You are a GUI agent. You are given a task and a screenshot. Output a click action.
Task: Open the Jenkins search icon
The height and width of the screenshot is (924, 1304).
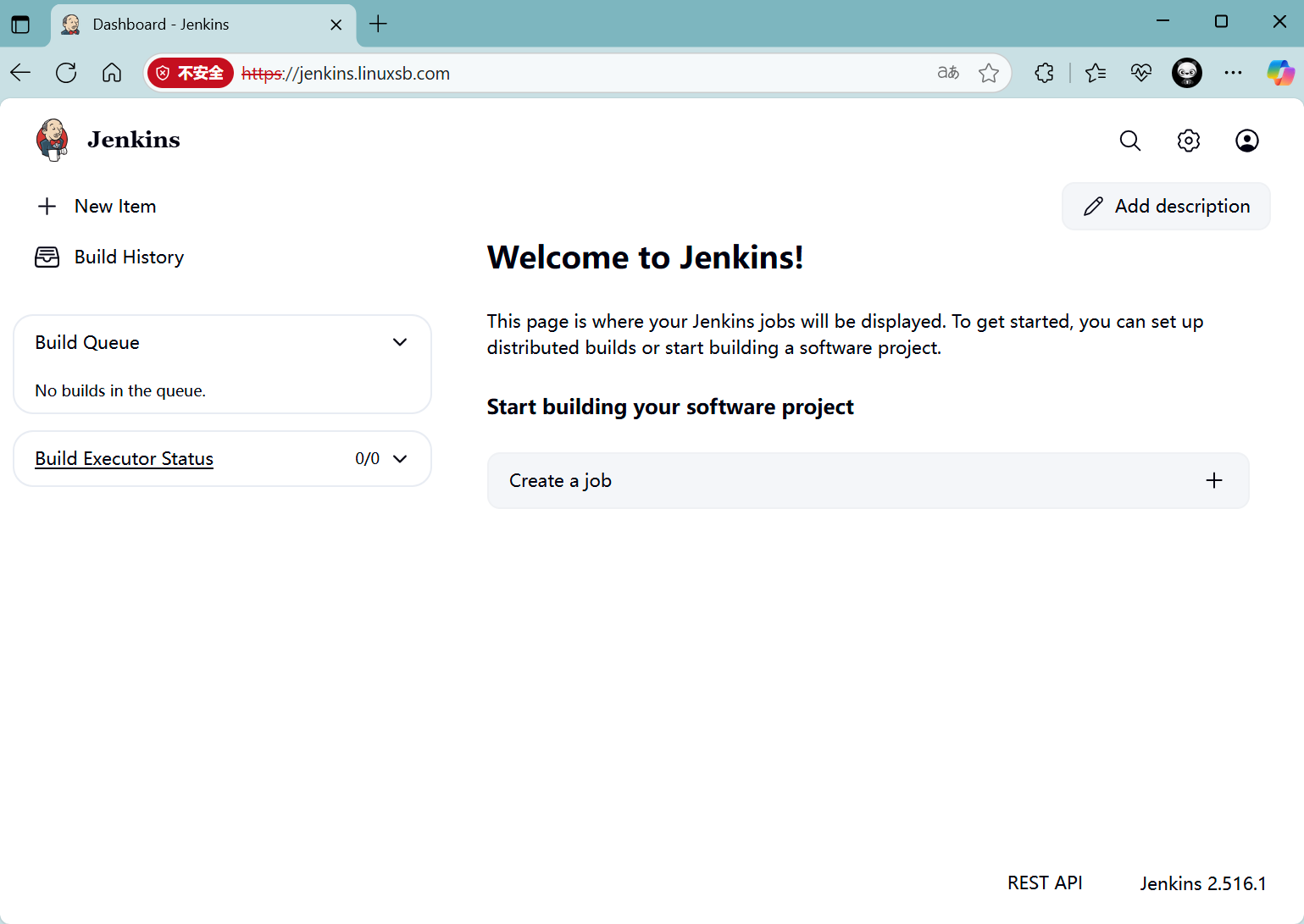click(1129, 141)
